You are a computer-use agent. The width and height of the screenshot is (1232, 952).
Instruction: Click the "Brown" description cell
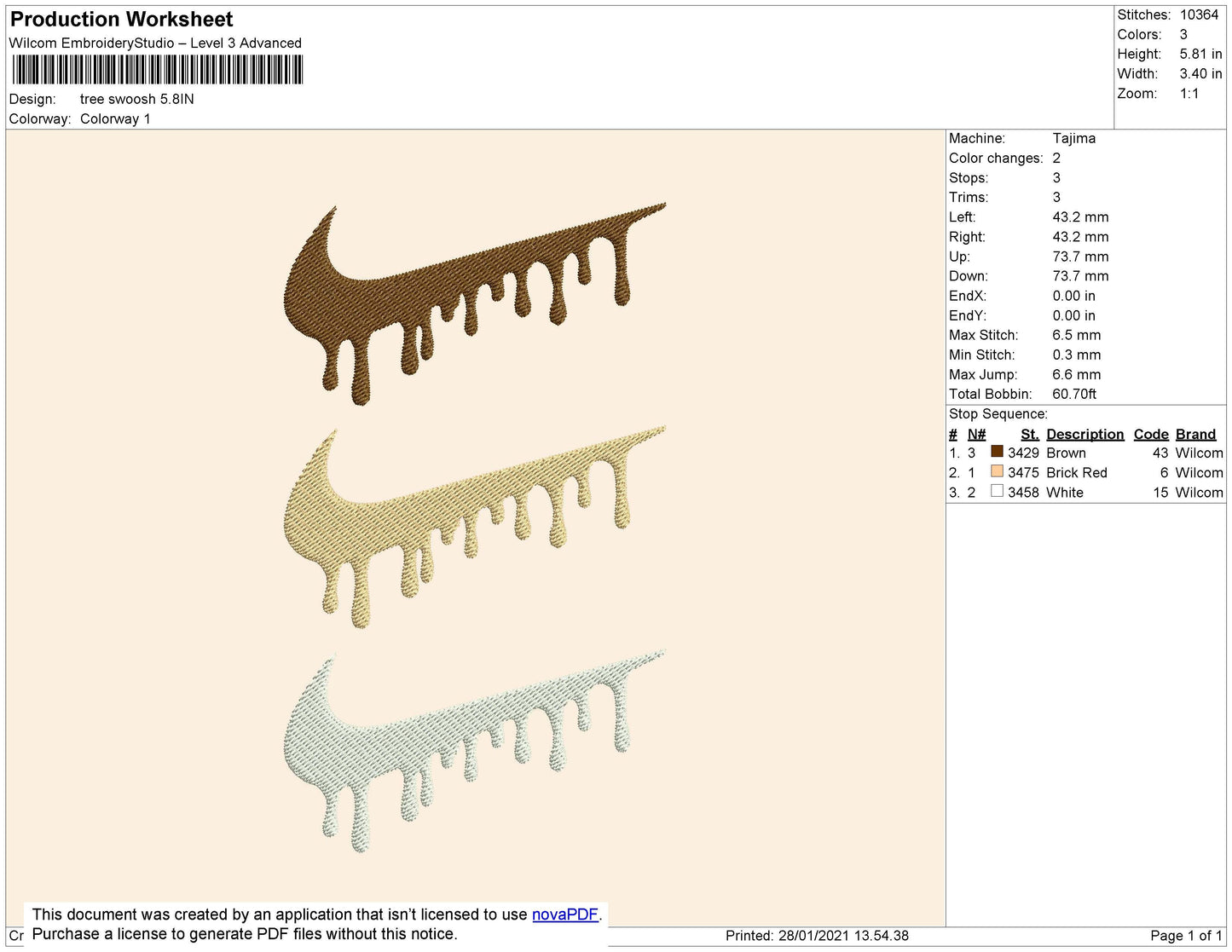click(x=1067, y=453)
